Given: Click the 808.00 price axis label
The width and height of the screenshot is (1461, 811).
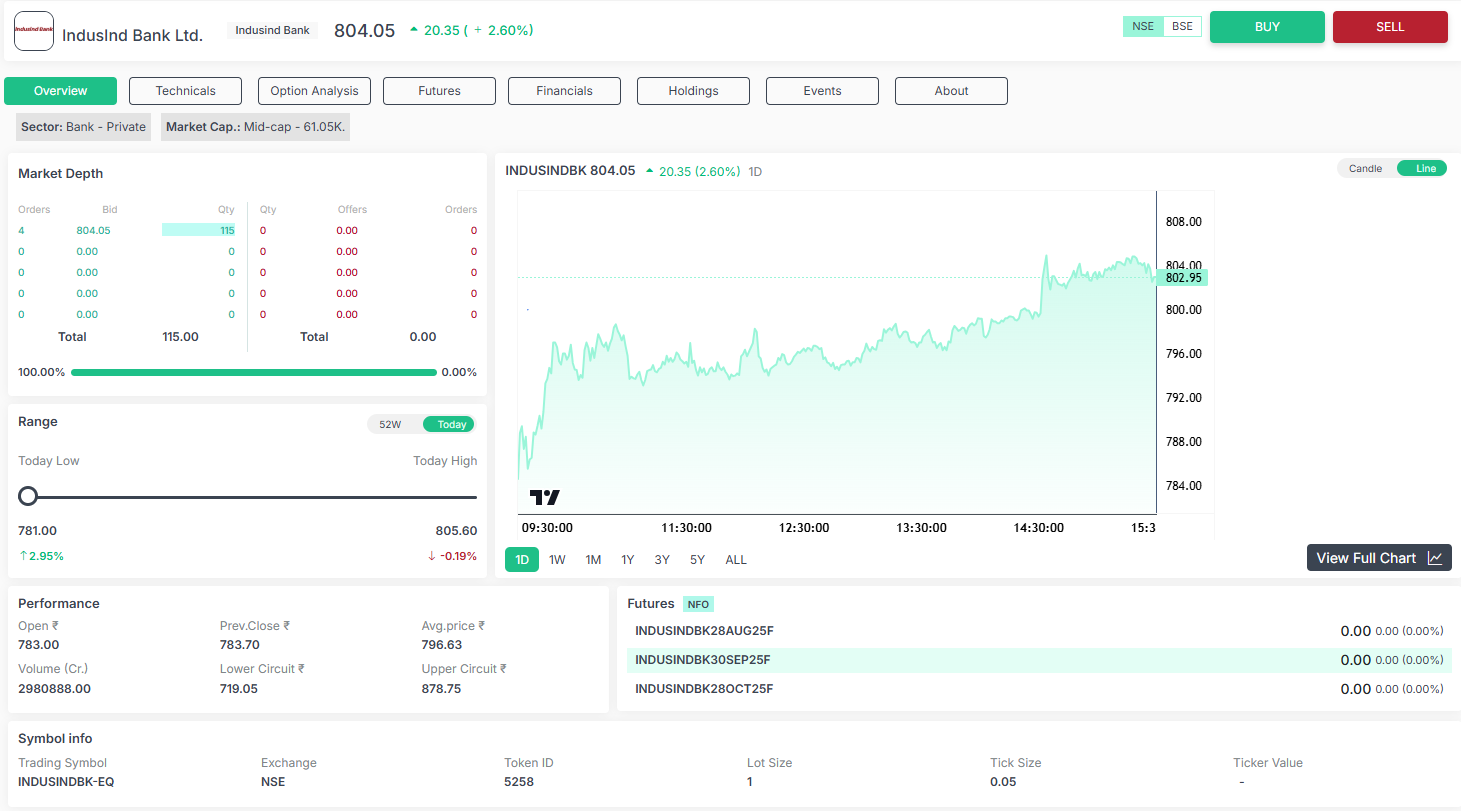Looking at the screenshot, I should click(x=1184, y=222).
